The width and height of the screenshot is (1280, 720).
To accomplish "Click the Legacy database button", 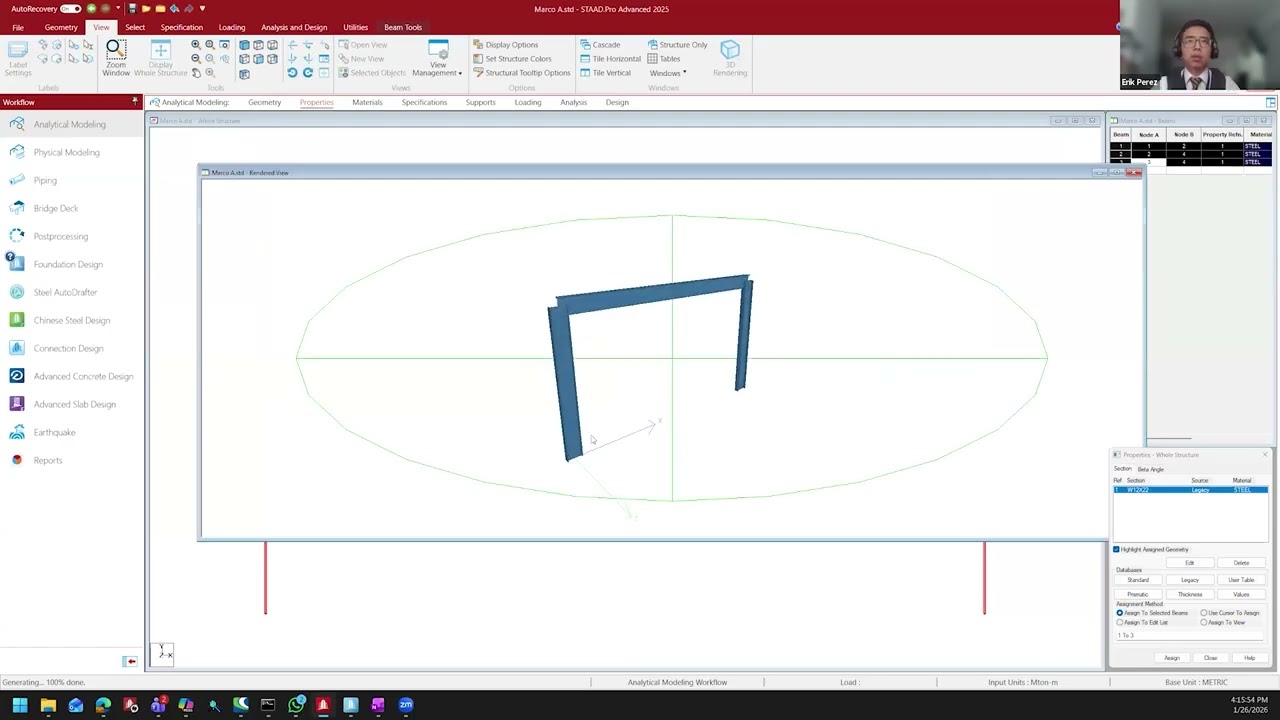I will [1190, 580].
